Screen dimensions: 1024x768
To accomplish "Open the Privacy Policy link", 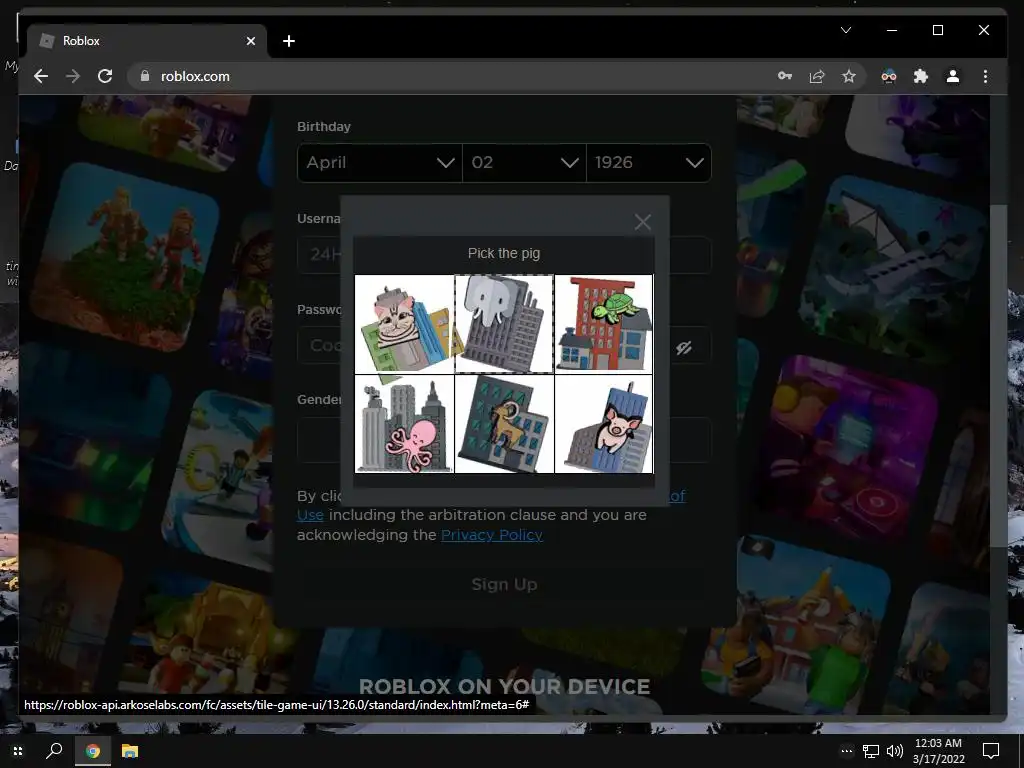I will (492, 535).
